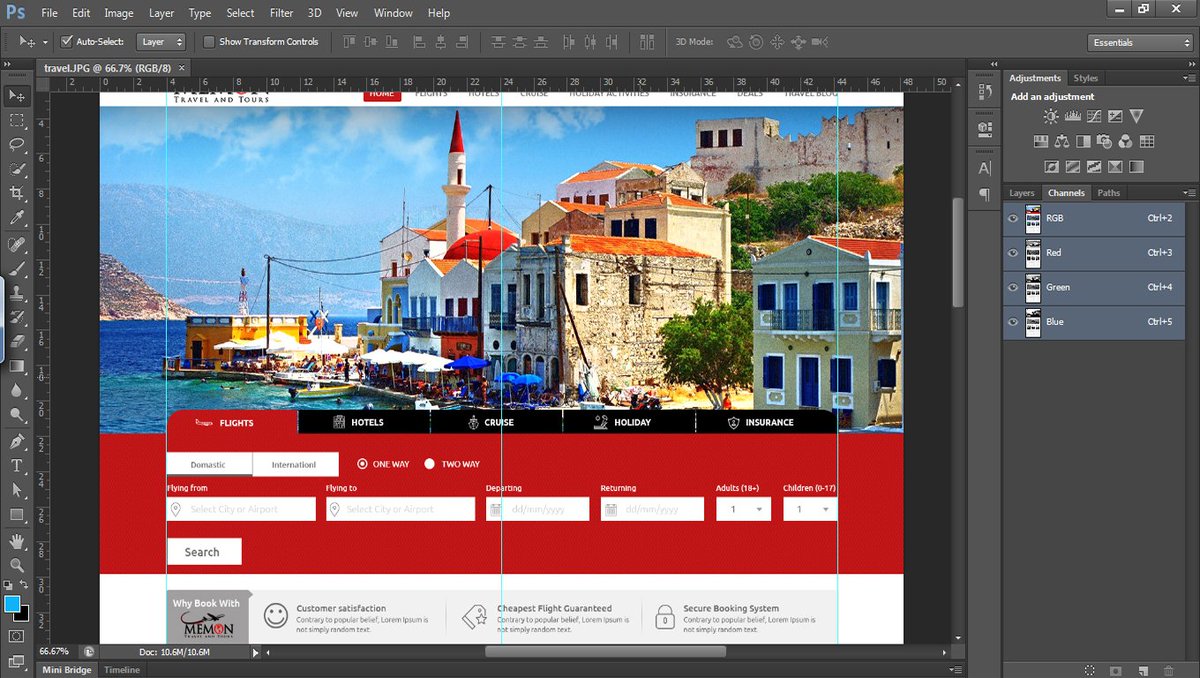The image size is (1200, 678).
Task: Add an Exposure adjustment
Action: pyautogui.click(x=1114, y=117)
